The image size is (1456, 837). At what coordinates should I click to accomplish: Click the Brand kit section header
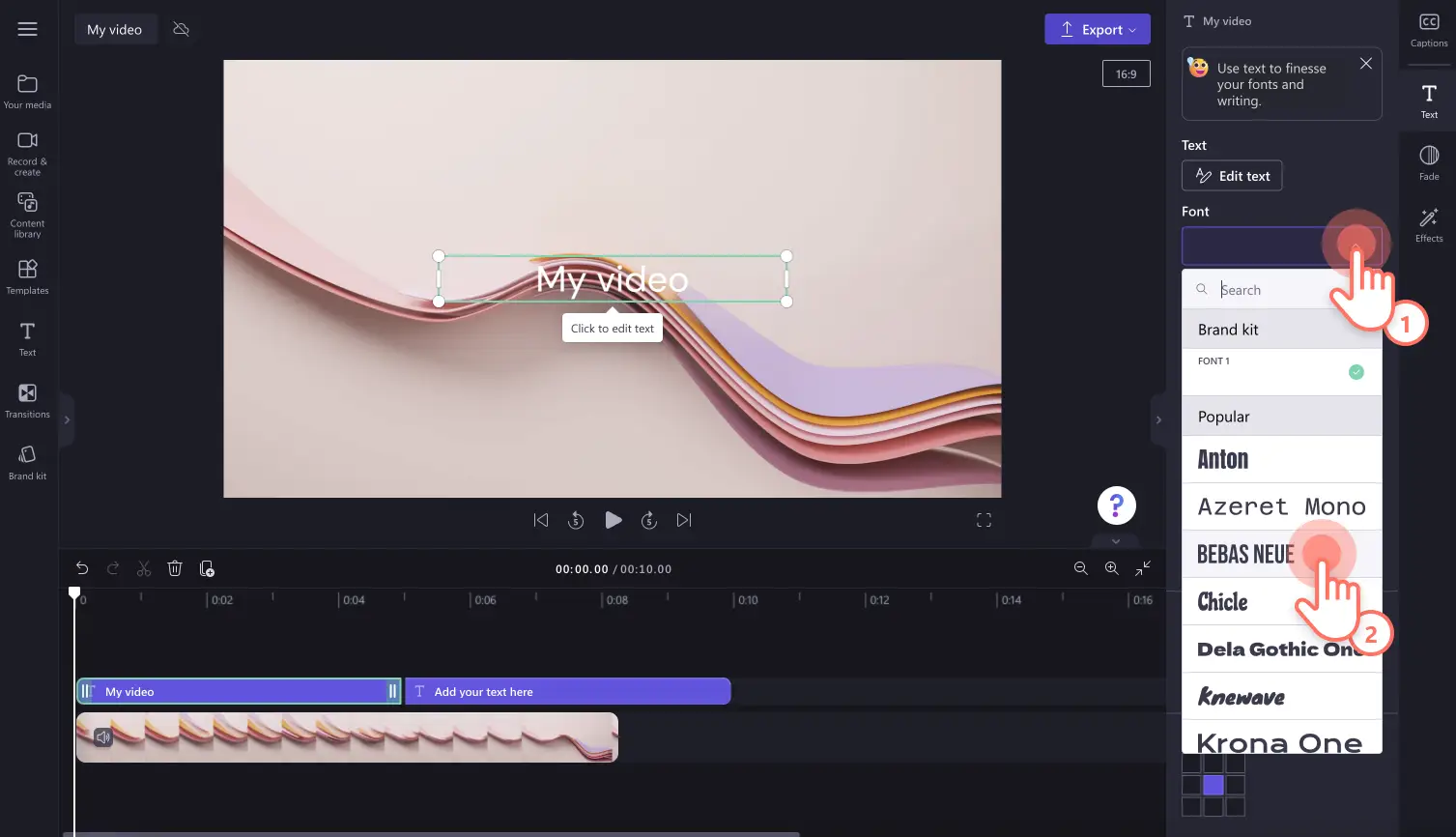(x=1282, y=330)
